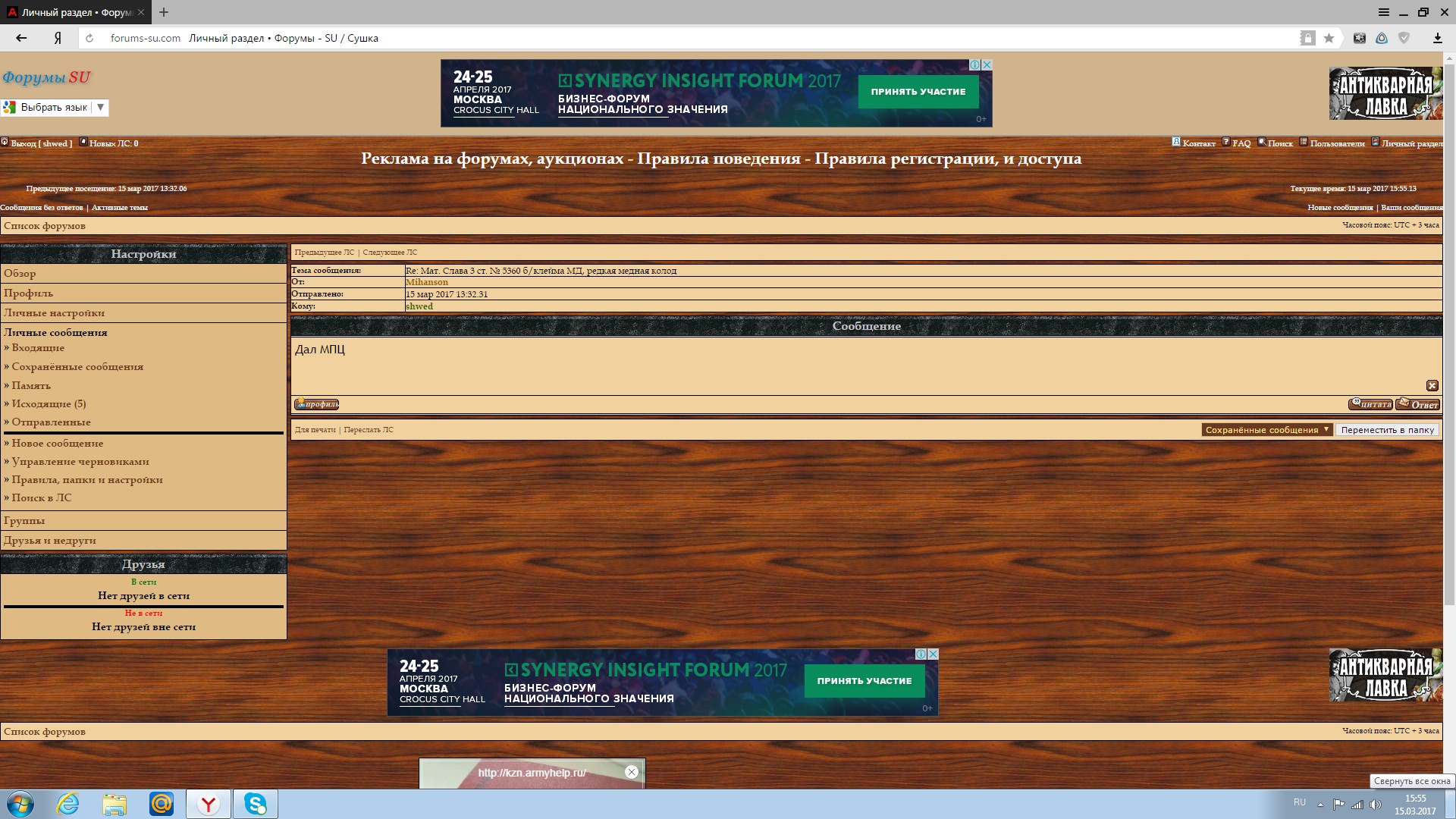Click top Антикварная лавка banner image
The width and height of the screenshot is (1456, 819).
pos(1385,93)
